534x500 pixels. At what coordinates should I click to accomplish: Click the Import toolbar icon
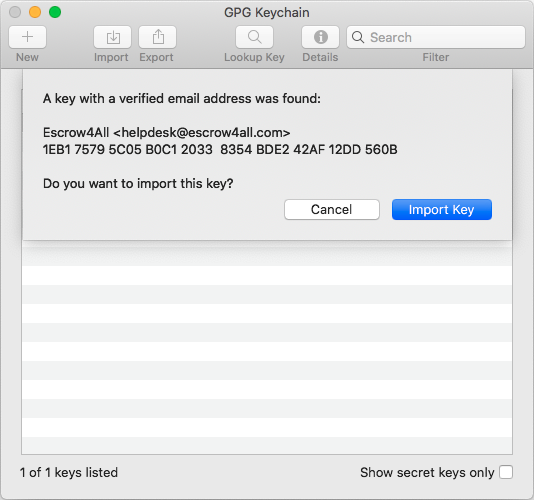point(112,37)
